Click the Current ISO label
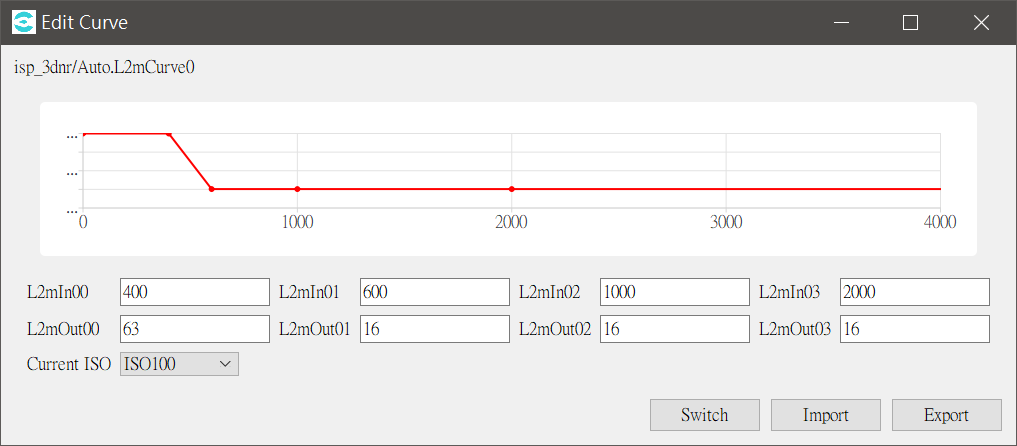 (69, 364)
